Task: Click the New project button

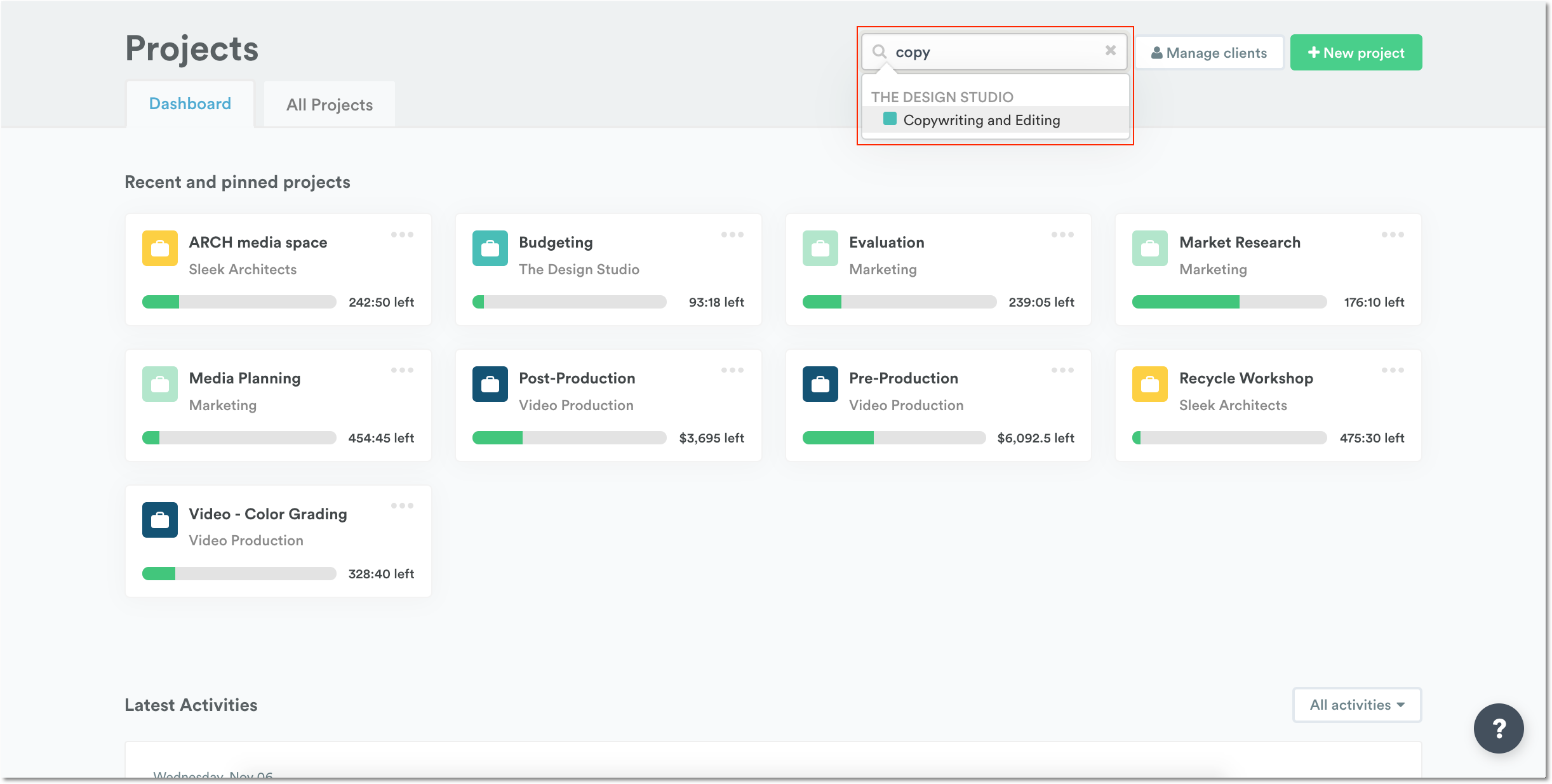Action: tap(1356, 52)
